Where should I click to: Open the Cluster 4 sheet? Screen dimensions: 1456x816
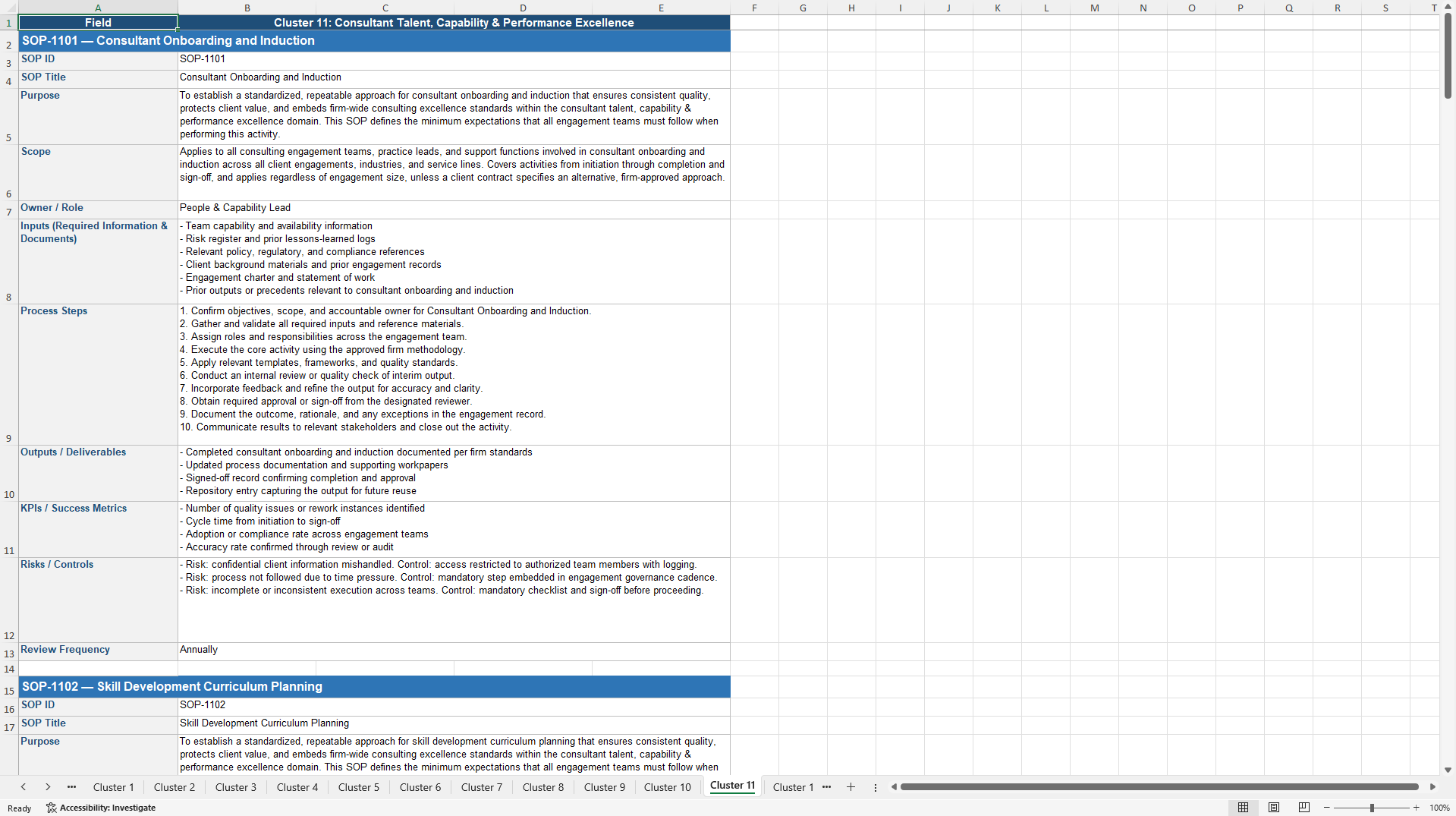point(297,787)
